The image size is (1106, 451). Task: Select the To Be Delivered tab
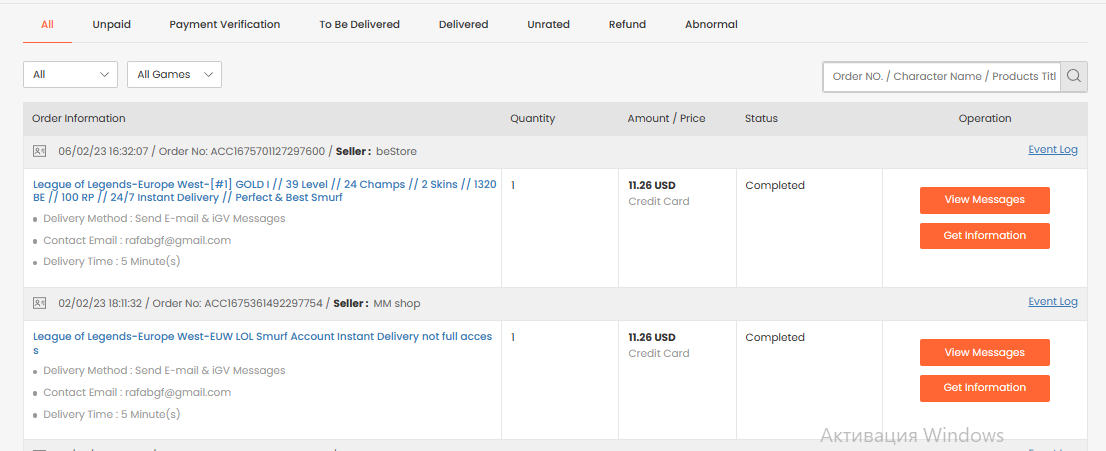pos(359,24)
